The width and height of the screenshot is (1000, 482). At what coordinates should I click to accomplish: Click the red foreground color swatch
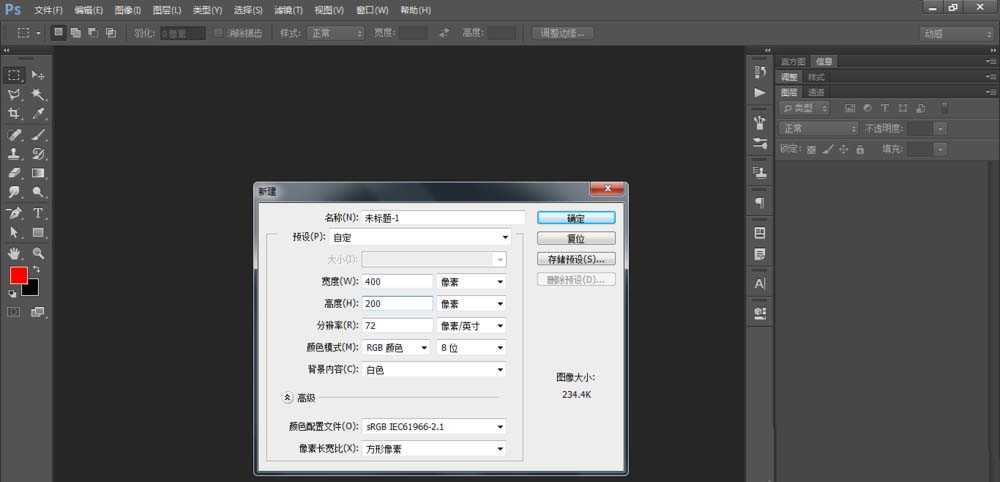click(18, 275)
